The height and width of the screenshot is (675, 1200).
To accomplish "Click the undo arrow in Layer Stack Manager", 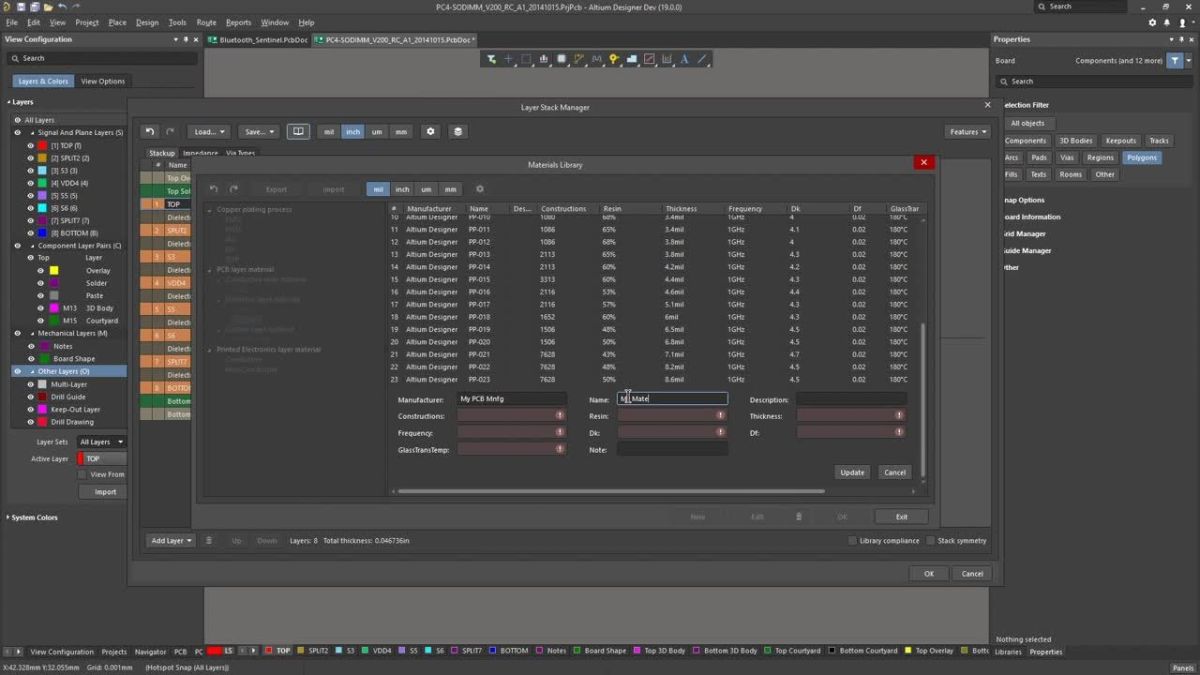I will (x=150, y=131).
